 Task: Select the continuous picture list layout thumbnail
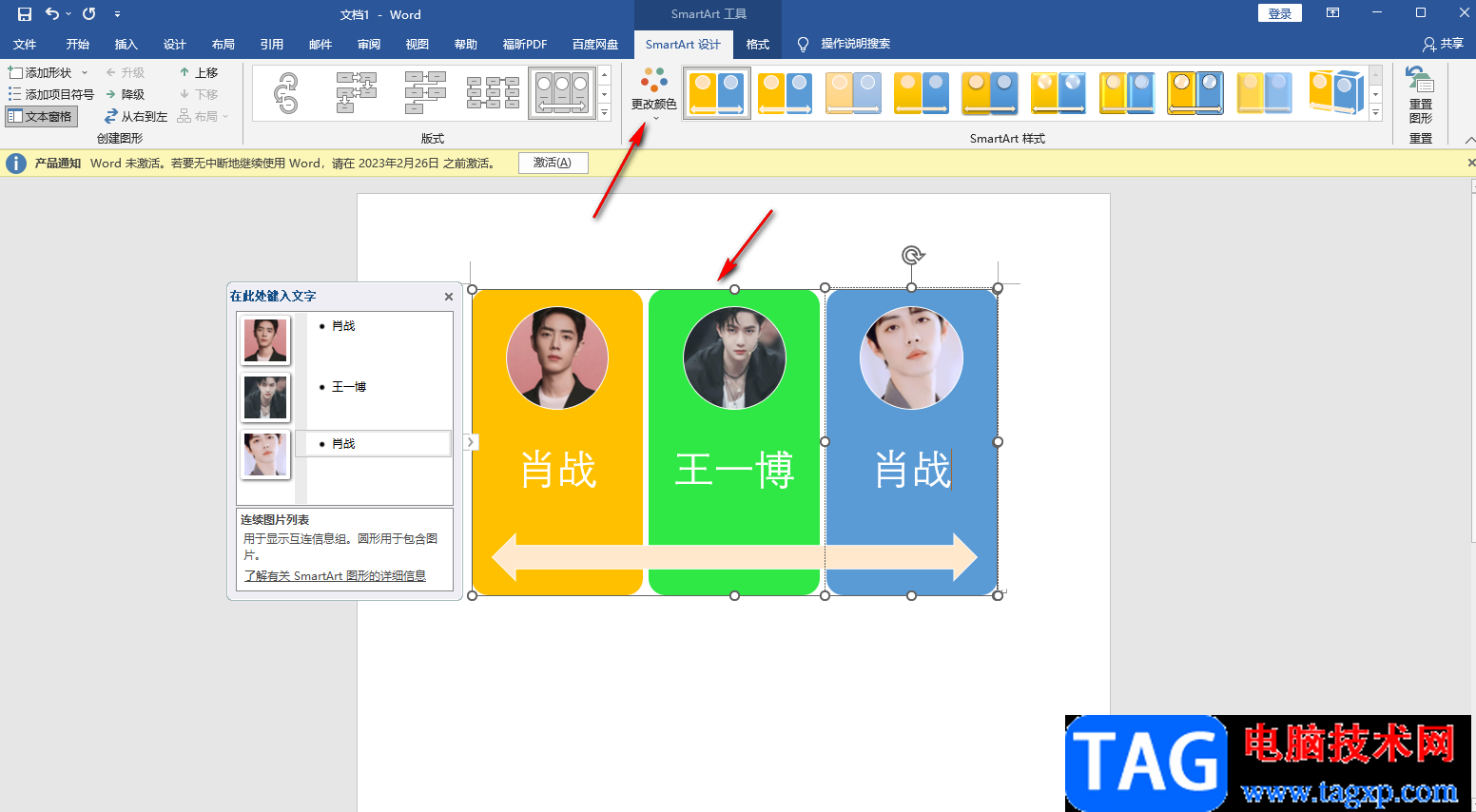[562, 93]
